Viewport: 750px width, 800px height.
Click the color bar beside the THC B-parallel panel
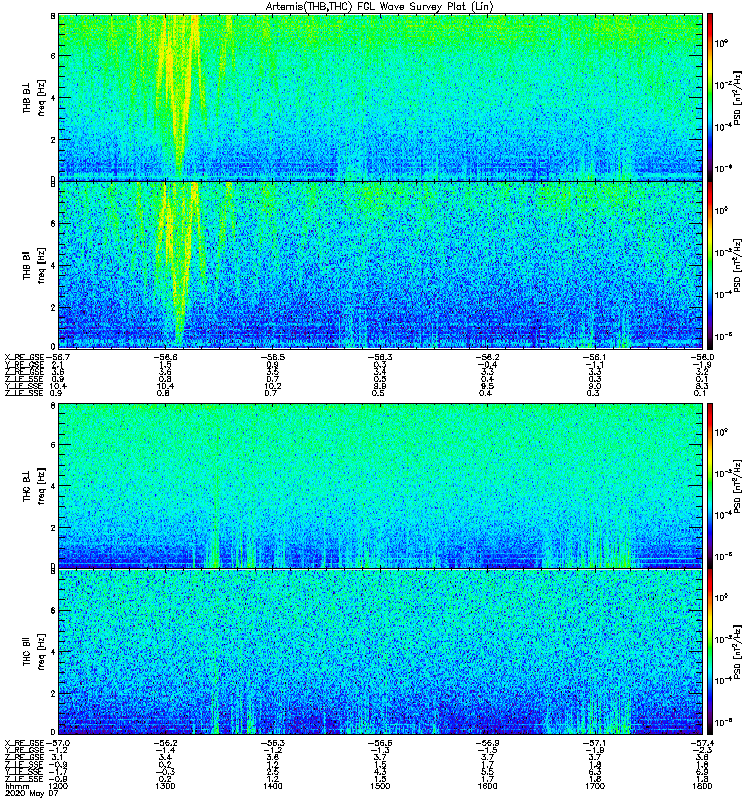pos(709,652)
